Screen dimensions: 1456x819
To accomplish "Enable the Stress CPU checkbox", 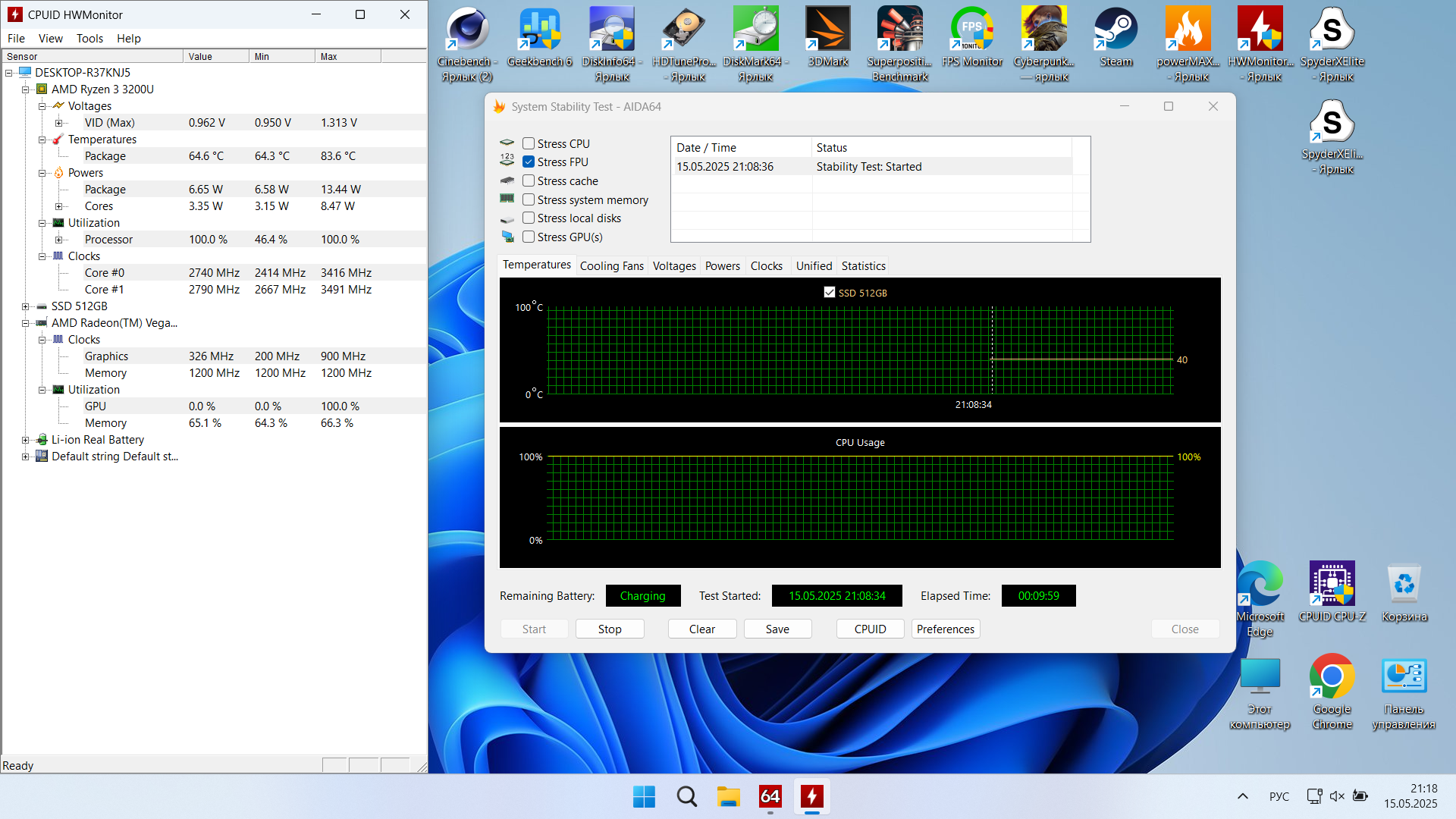I will coord(529,143).
